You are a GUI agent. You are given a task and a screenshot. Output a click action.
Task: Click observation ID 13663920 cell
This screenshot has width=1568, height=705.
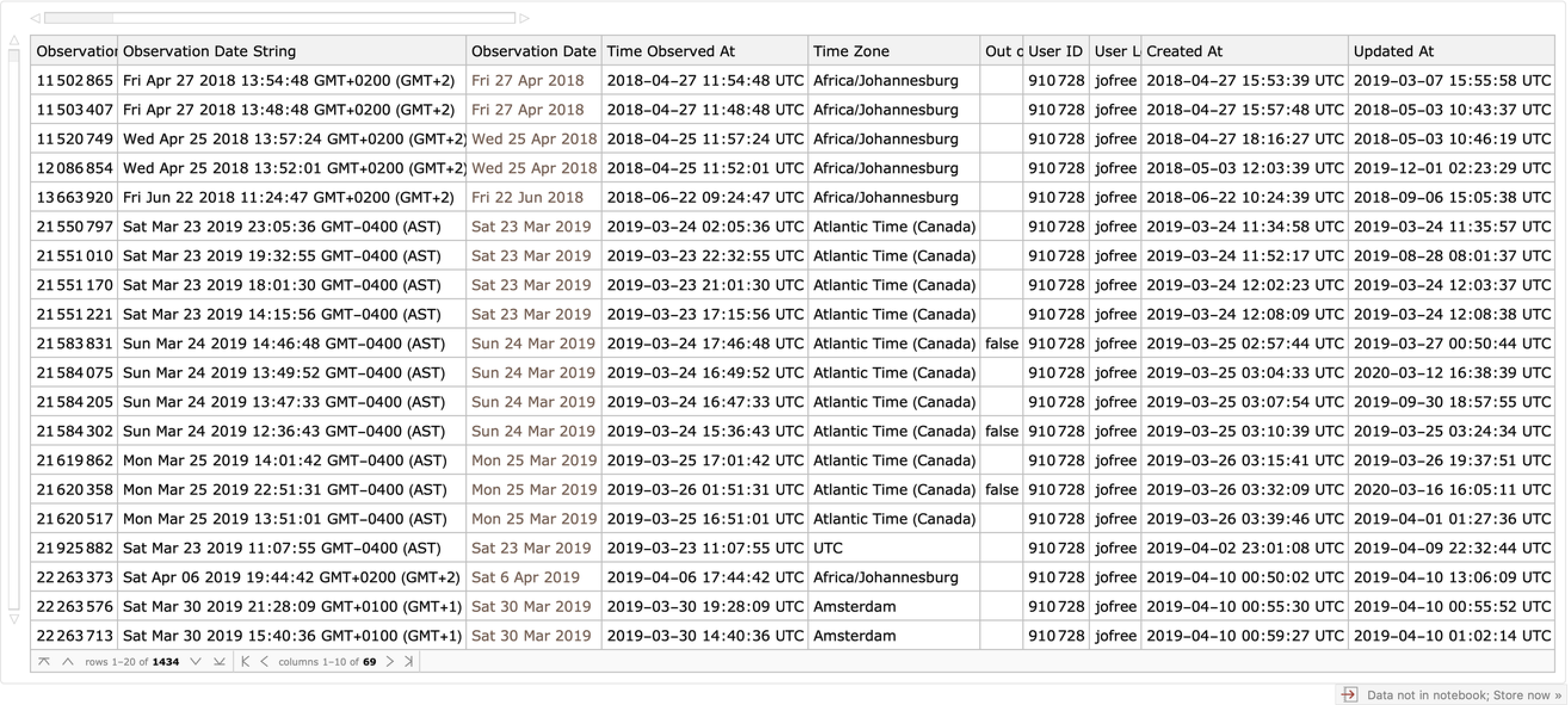74,197
